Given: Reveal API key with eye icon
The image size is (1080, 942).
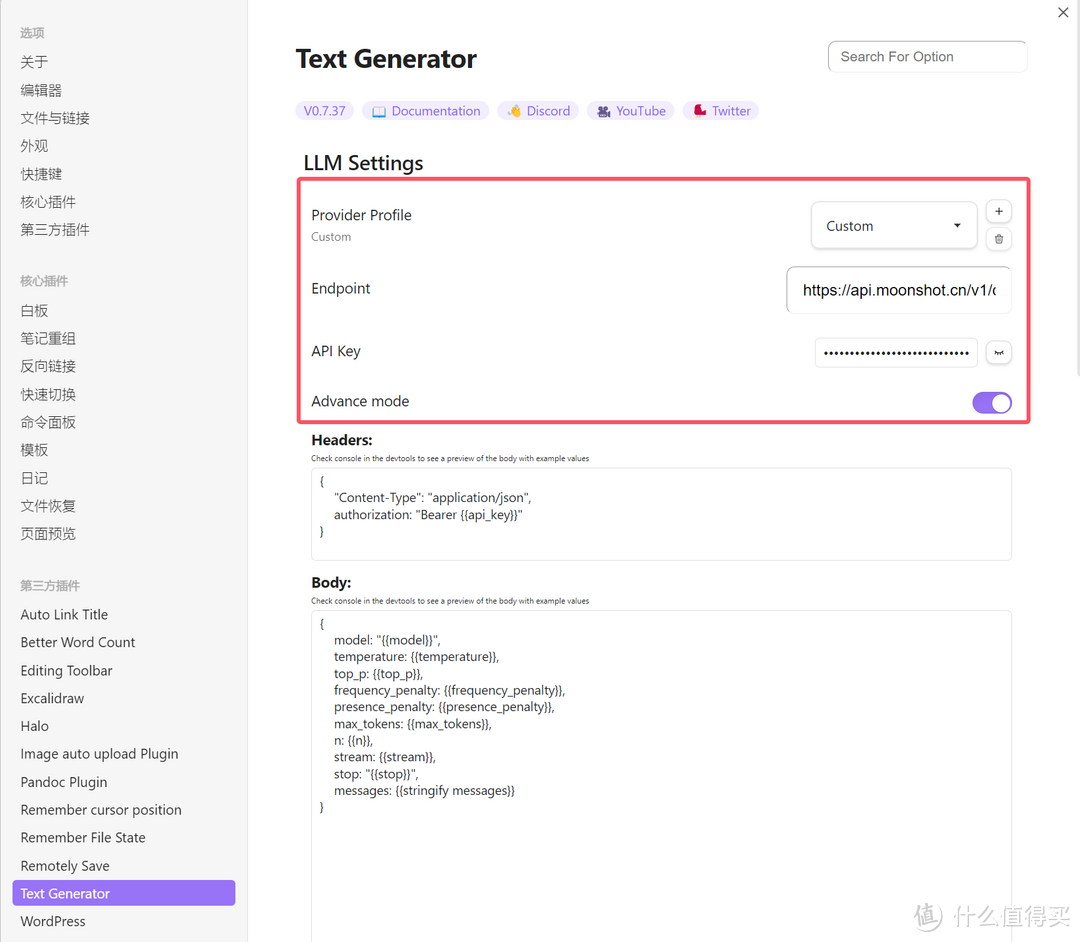Looking at the screenshot, I should point(998,352).
